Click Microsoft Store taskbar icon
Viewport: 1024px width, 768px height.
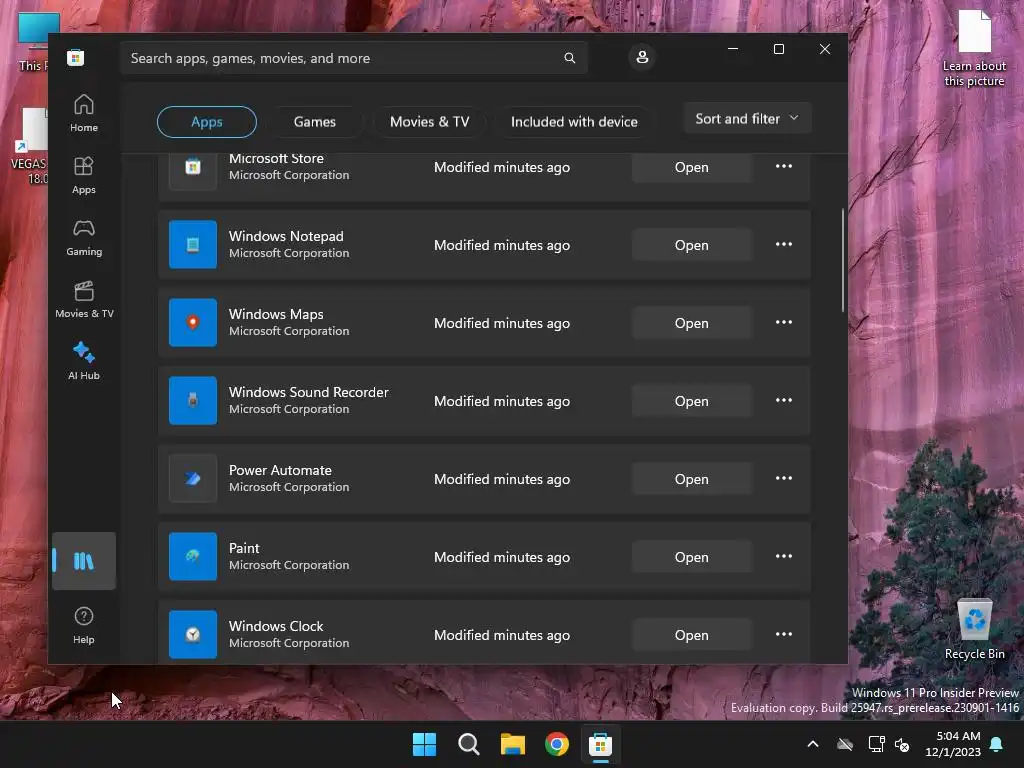(x=600, y=744)
